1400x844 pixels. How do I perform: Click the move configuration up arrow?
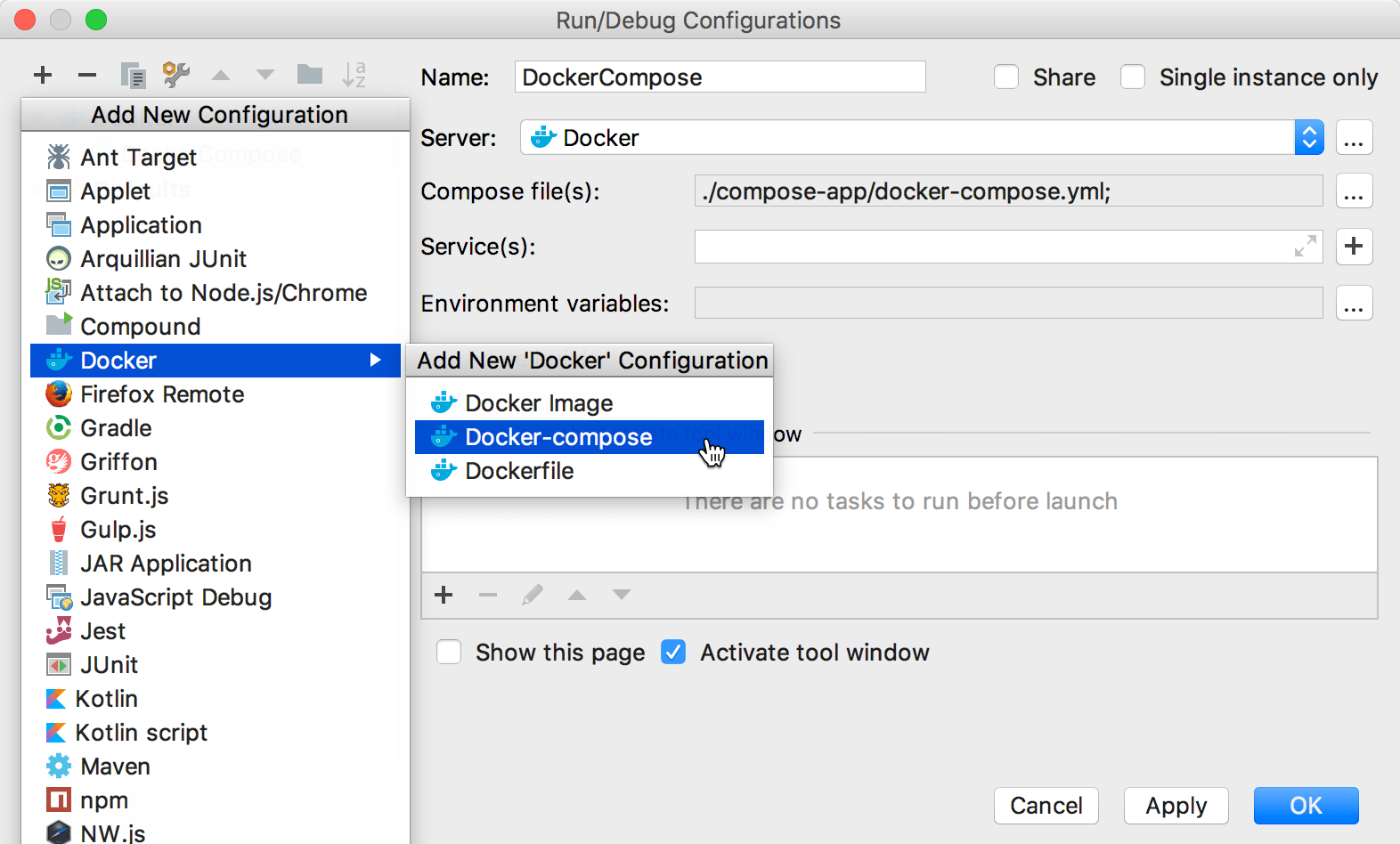coord(221,75)
